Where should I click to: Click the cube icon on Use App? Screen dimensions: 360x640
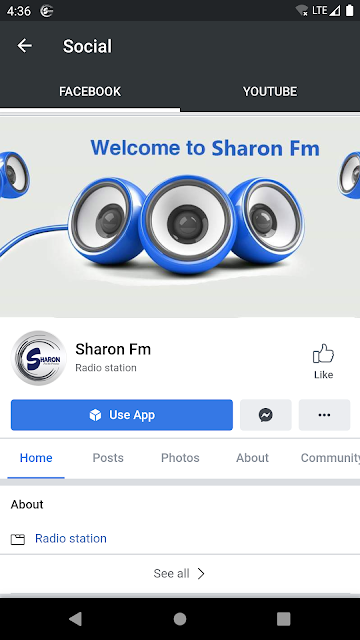[95, 415]
